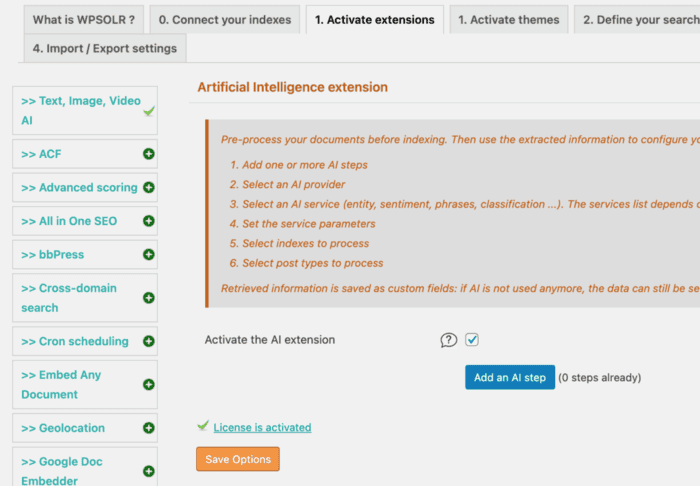This screenshot has width=700, height=486.
Task: Click the Add an AI step button
Action: pos(510,378)
